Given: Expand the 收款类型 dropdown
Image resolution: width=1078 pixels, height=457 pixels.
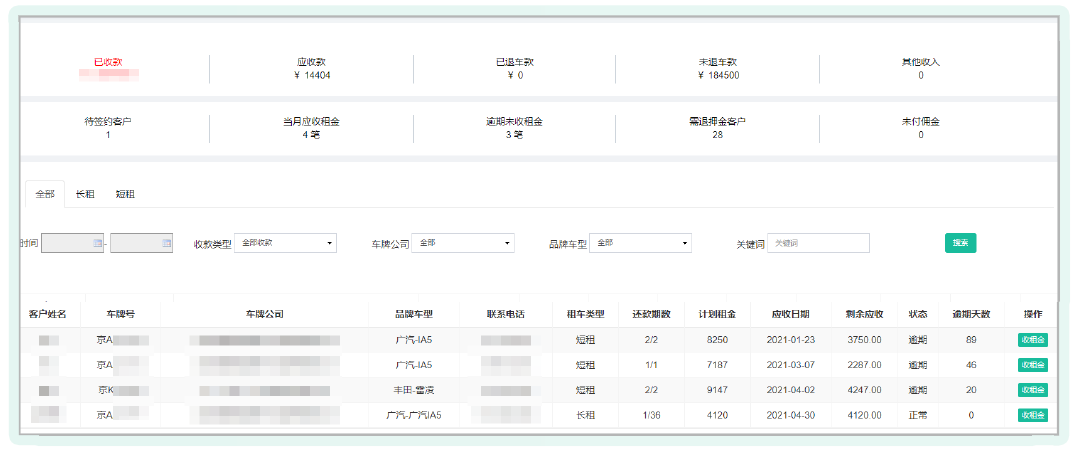Looking at the screenshot, I should [285, 243].
